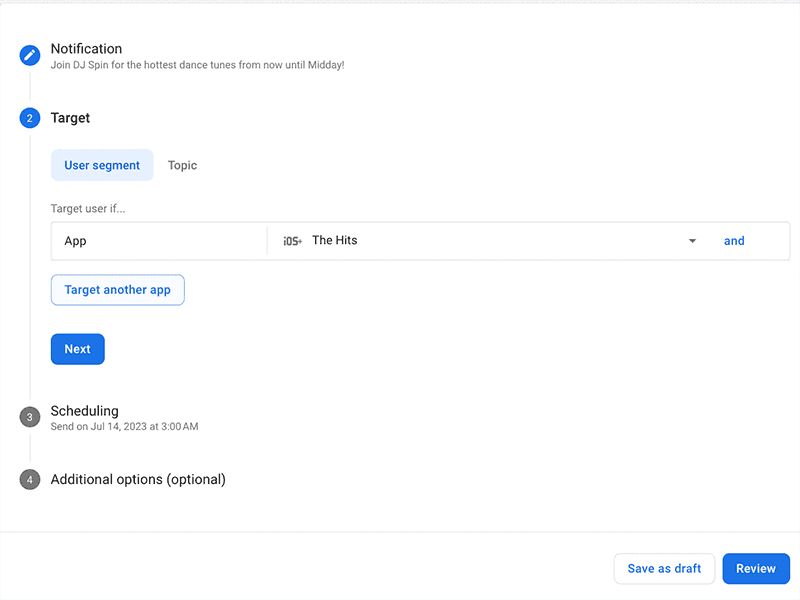Save the notification as draft
This screenshot has width=800, height=600.
tap(664, 568)
